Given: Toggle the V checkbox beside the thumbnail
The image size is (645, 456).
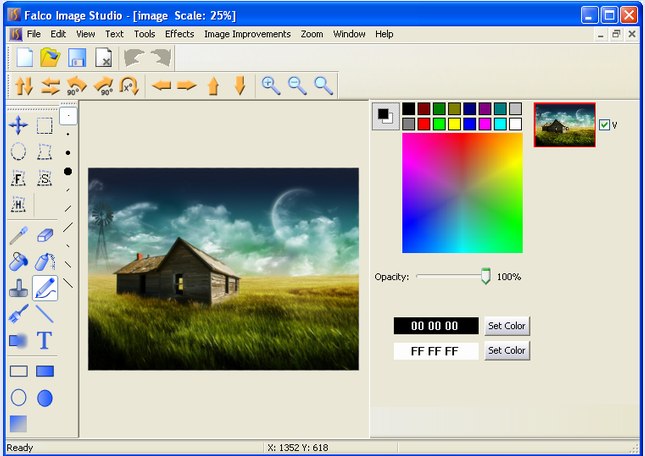Looking at the screenshot, I should click(604, 125).
